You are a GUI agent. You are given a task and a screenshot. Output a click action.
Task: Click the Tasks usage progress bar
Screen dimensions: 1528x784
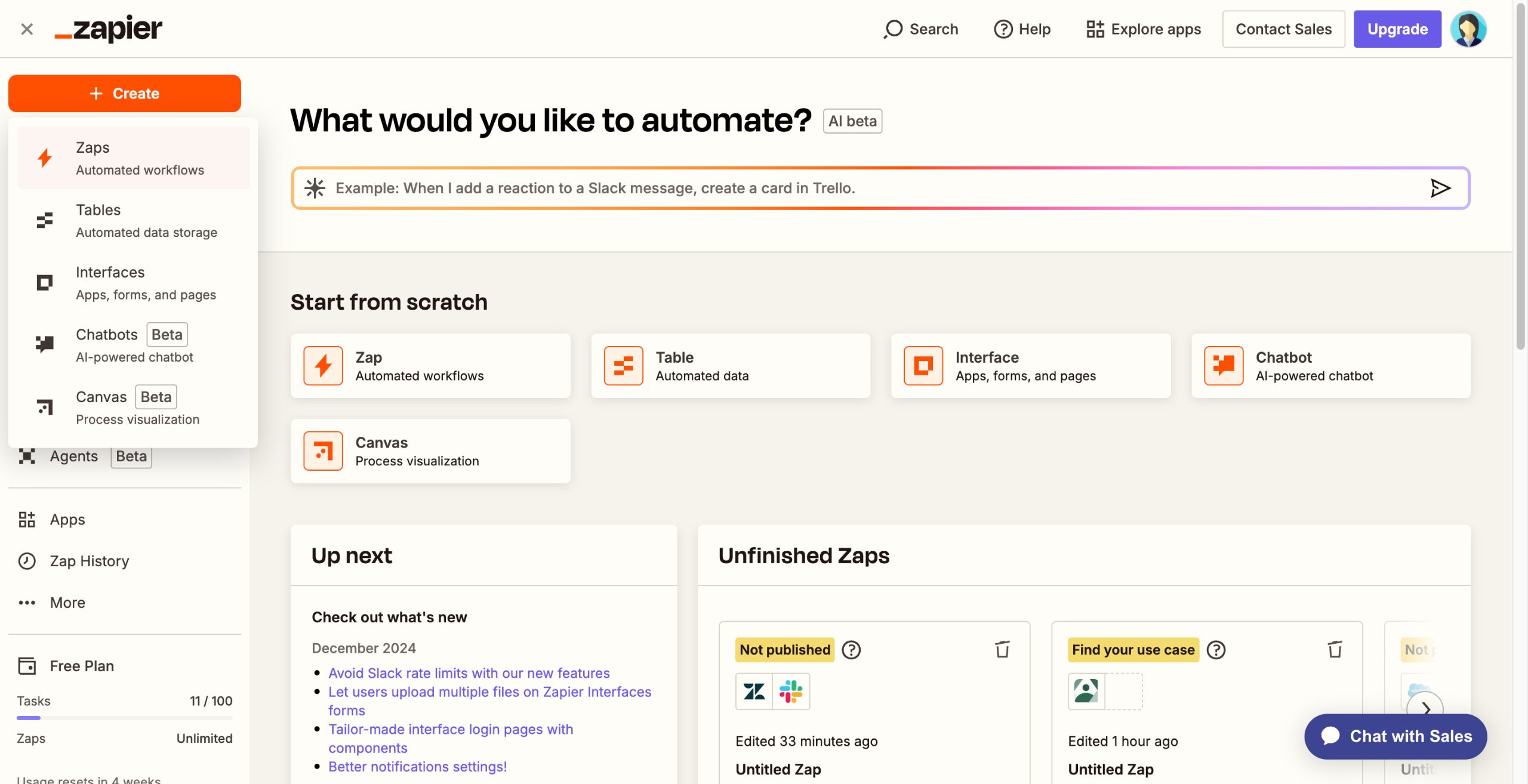tap(124, 718)
